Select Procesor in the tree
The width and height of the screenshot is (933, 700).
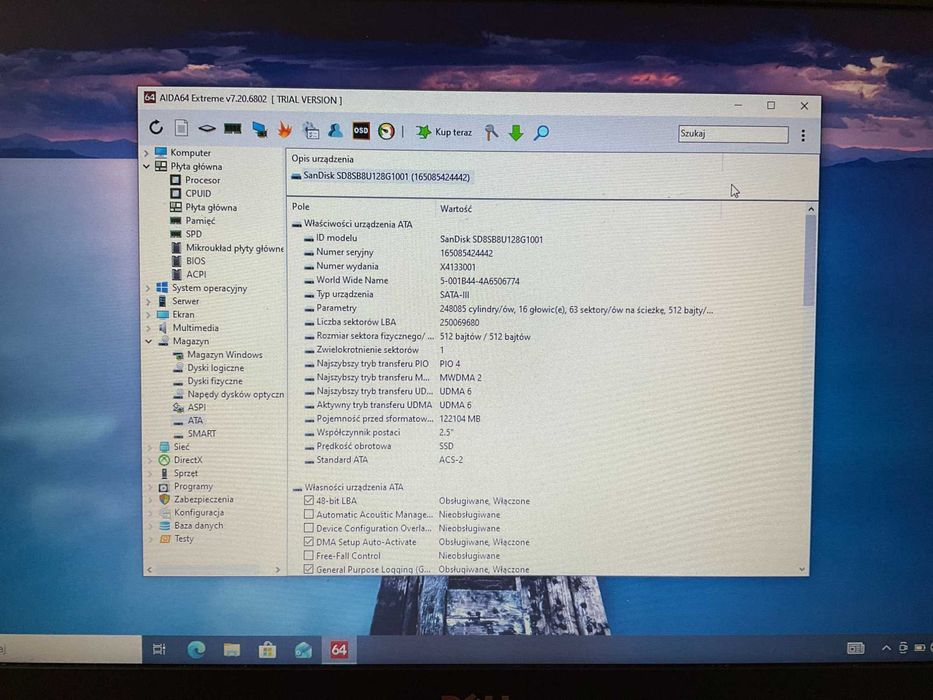202,180
